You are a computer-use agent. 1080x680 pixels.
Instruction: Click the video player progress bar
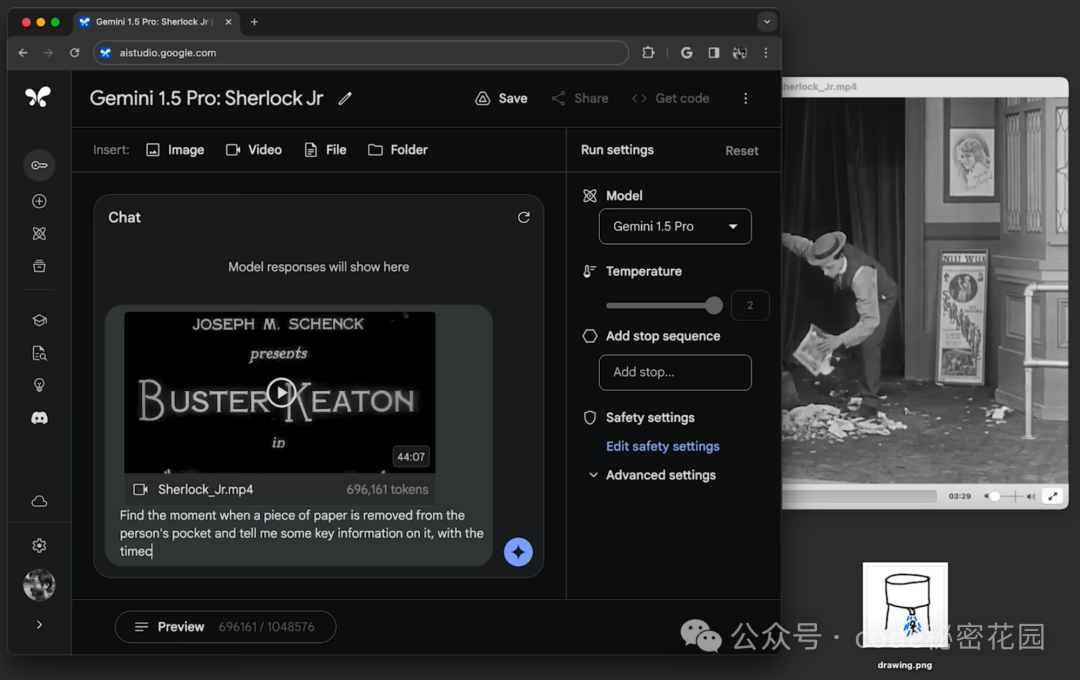860,496
